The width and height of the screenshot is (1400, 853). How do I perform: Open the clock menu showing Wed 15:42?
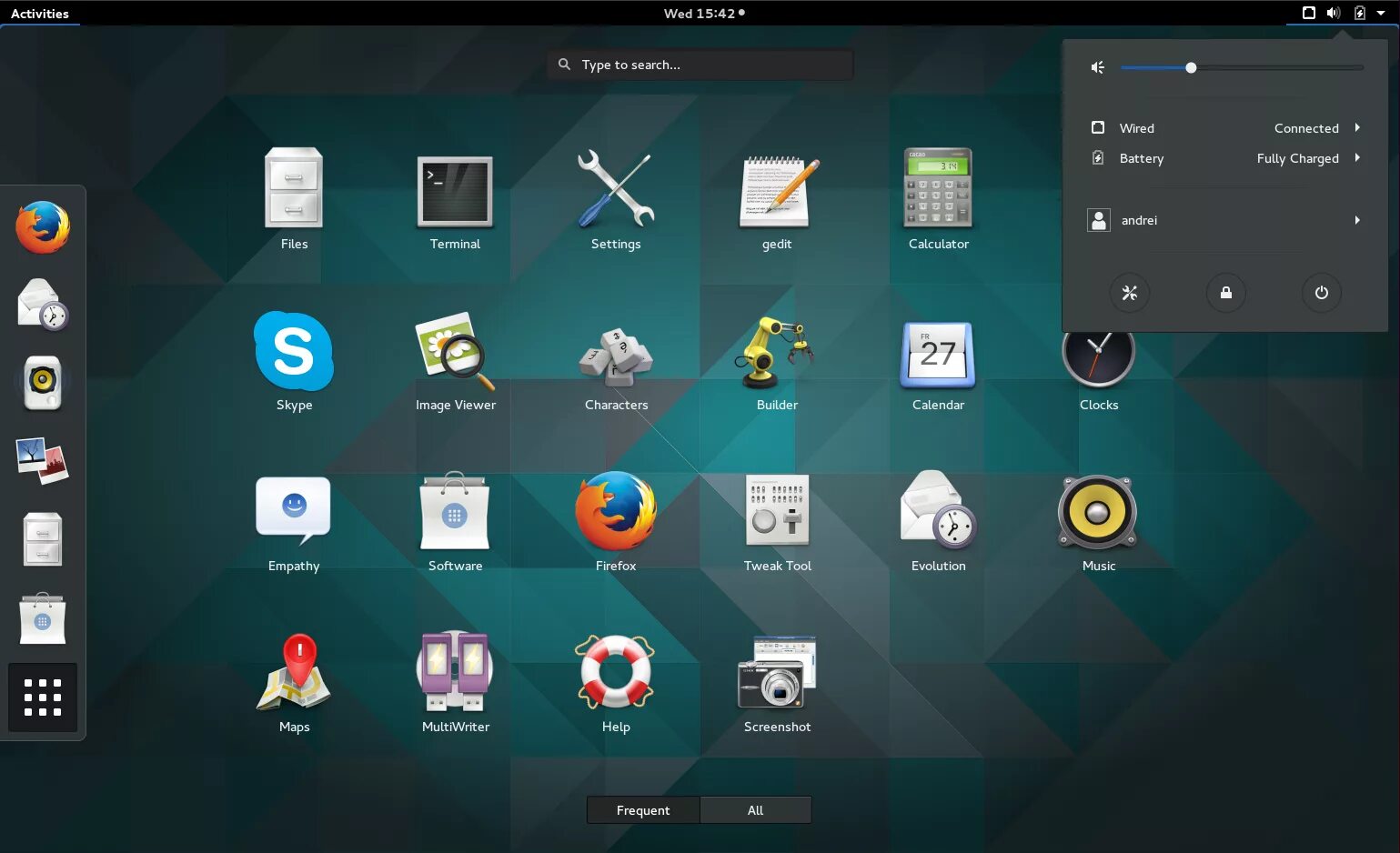(x=704, y=13)
